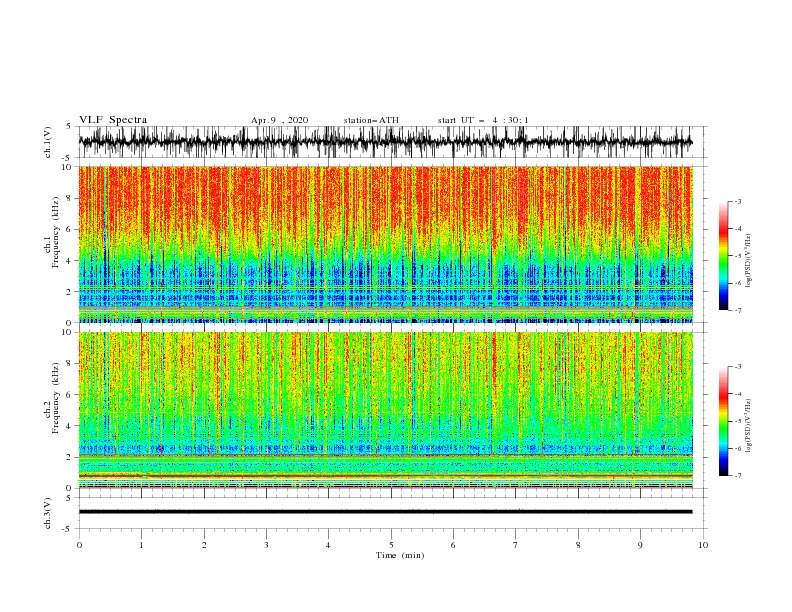Select the "start UT = 4 :30: 1" text
792x612 pixels.
(x=483, y=120)
